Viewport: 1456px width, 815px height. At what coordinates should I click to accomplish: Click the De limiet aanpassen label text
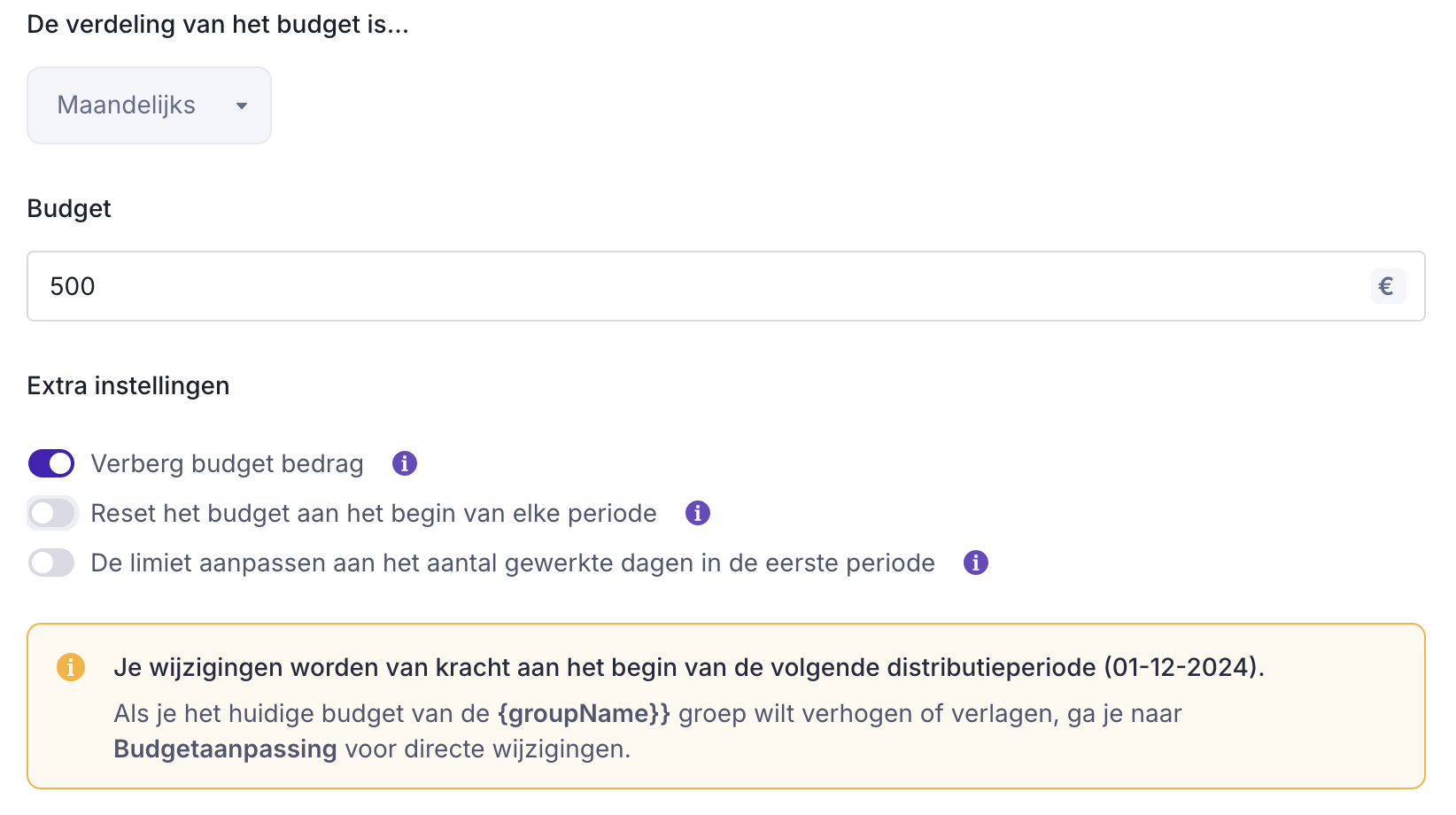click(513, 563)
